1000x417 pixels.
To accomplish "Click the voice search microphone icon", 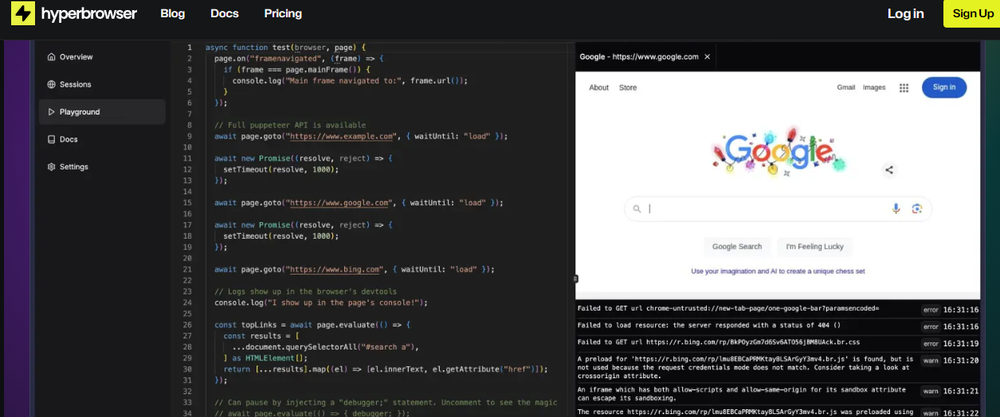I will (x=896, y=208).
